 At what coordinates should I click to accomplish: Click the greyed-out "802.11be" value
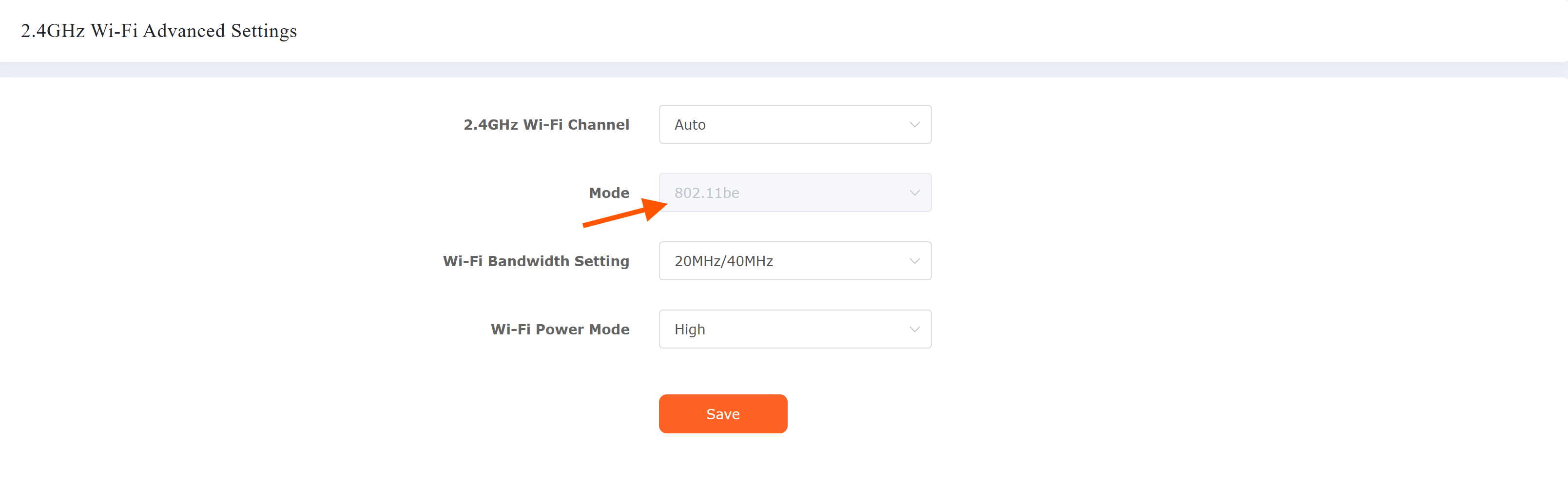pos(707,193)
